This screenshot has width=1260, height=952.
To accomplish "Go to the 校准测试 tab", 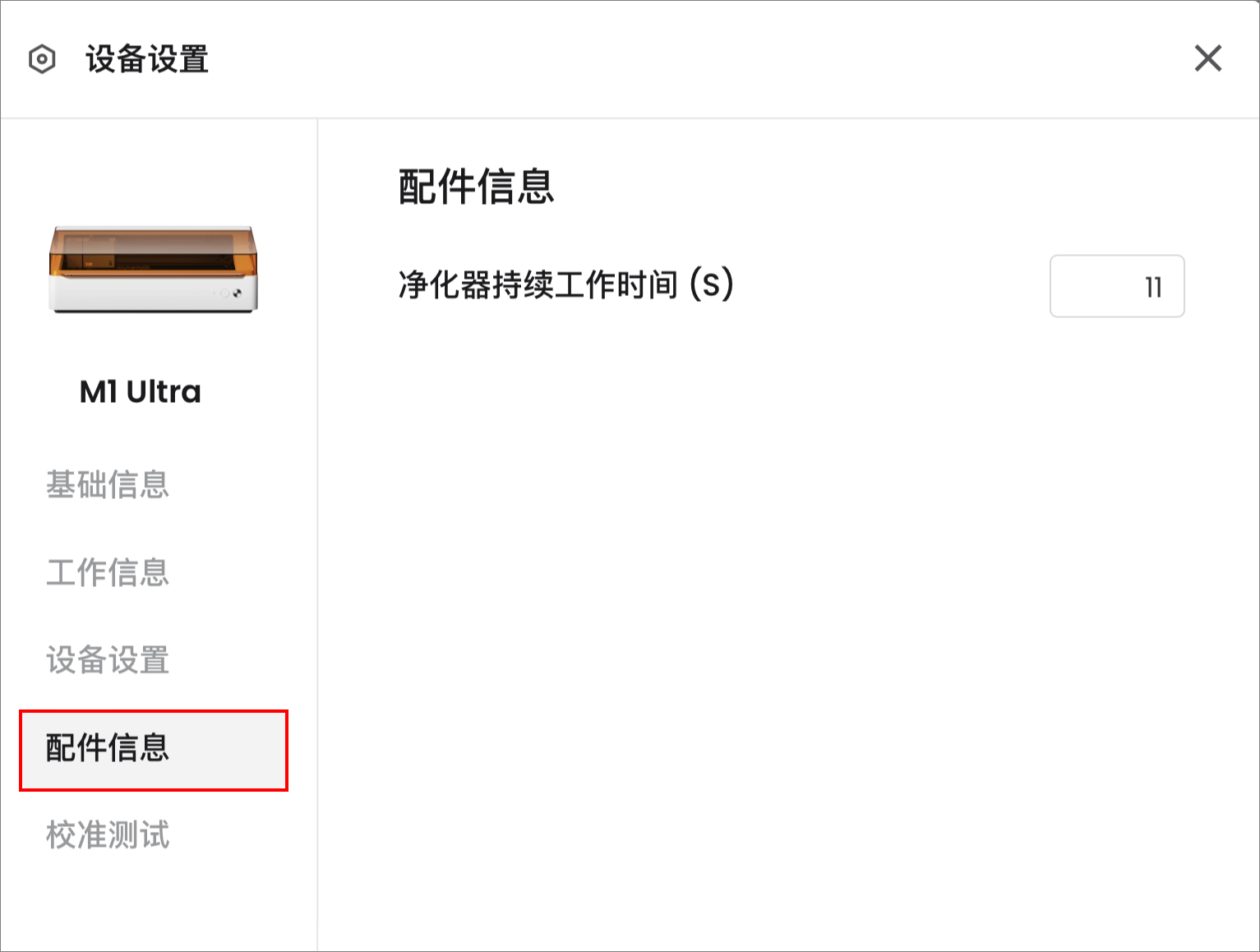I will coord(108,834).
